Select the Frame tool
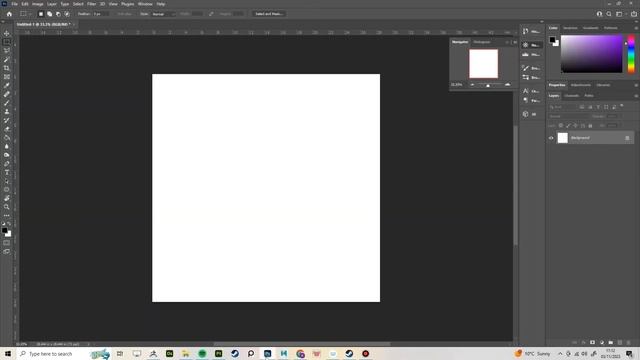 [7, 77]
